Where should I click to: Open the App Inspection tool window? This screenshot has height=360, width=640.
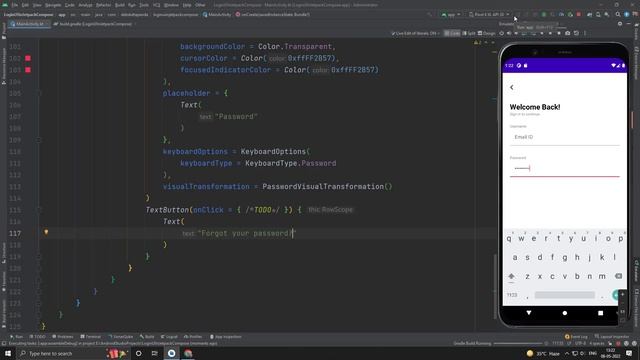[x=225, y=337]
